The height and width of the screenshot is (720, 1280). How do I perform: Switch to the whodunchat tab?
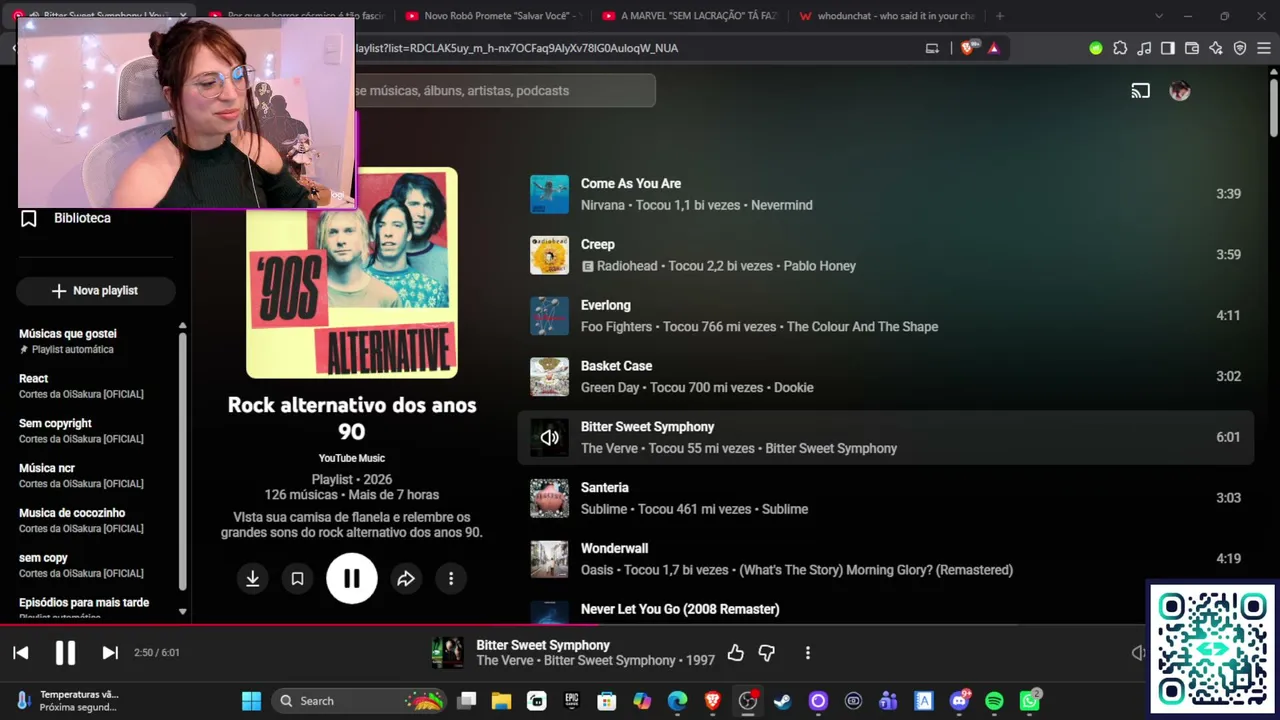click(886, 16)
